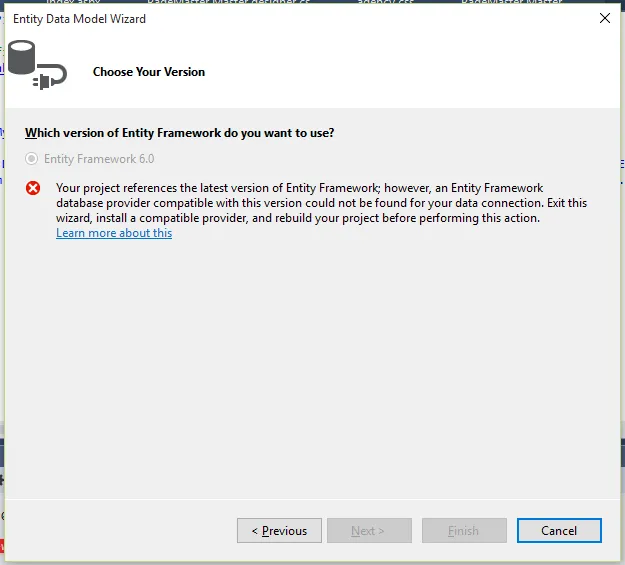This screenshot has height=565, width=625.
Task: Click the disabled Next button
Action: click(369, 531)
